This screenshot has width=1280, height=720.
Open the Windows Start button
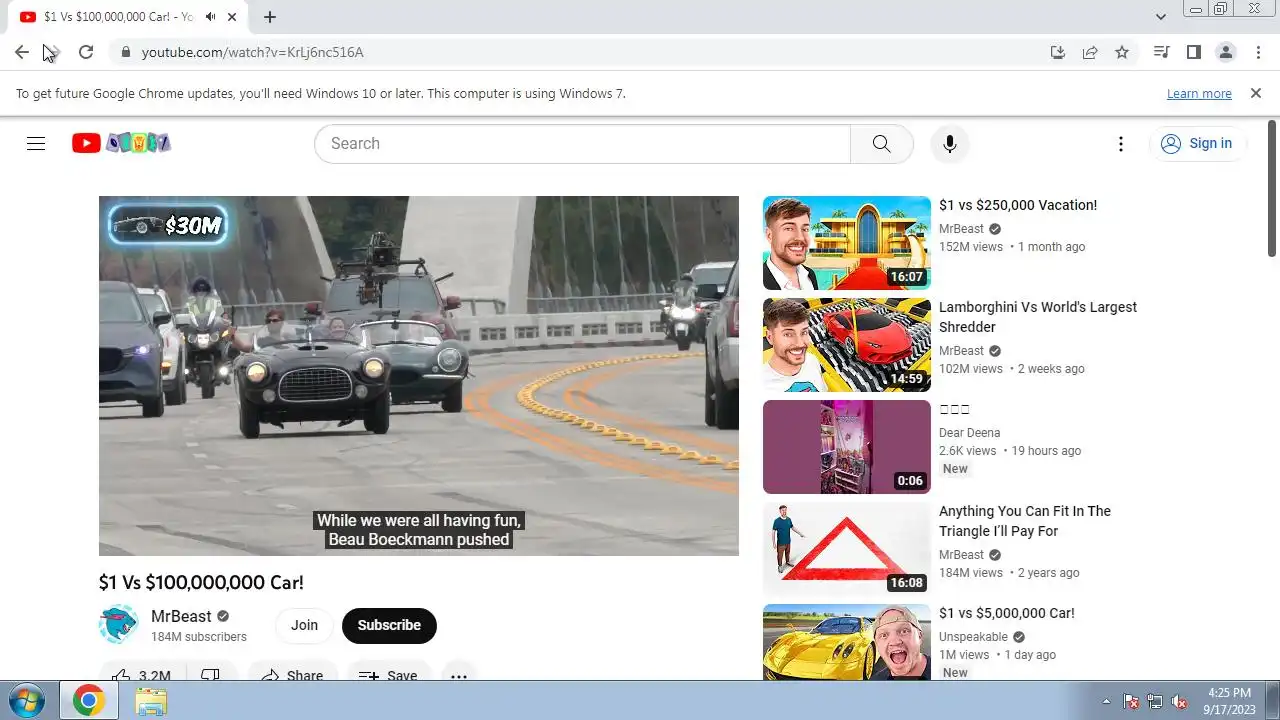[25, 701]
